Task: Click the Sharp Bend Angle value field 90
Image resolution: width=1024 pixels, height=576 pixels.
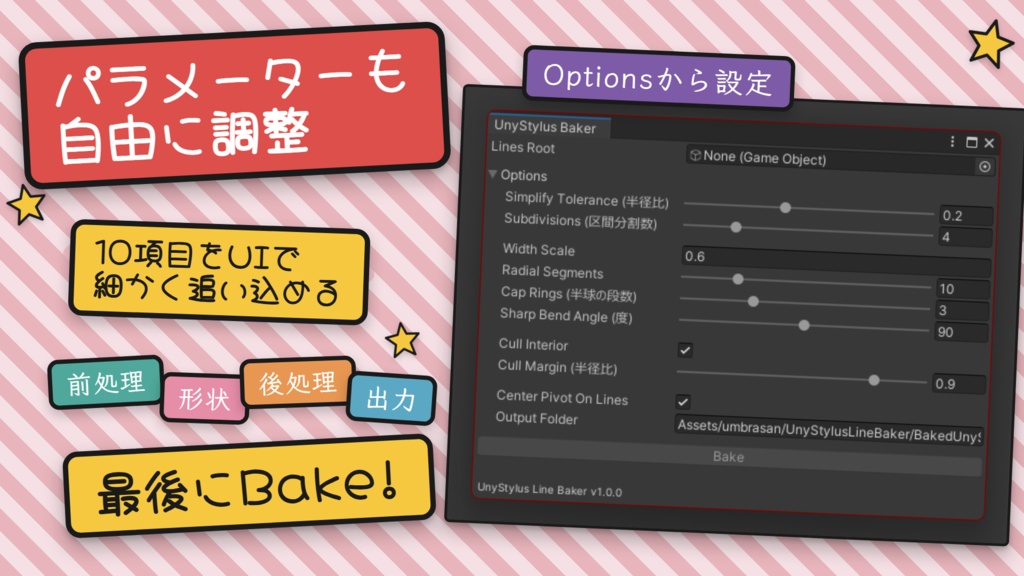Action: click(x=960, y=332)
